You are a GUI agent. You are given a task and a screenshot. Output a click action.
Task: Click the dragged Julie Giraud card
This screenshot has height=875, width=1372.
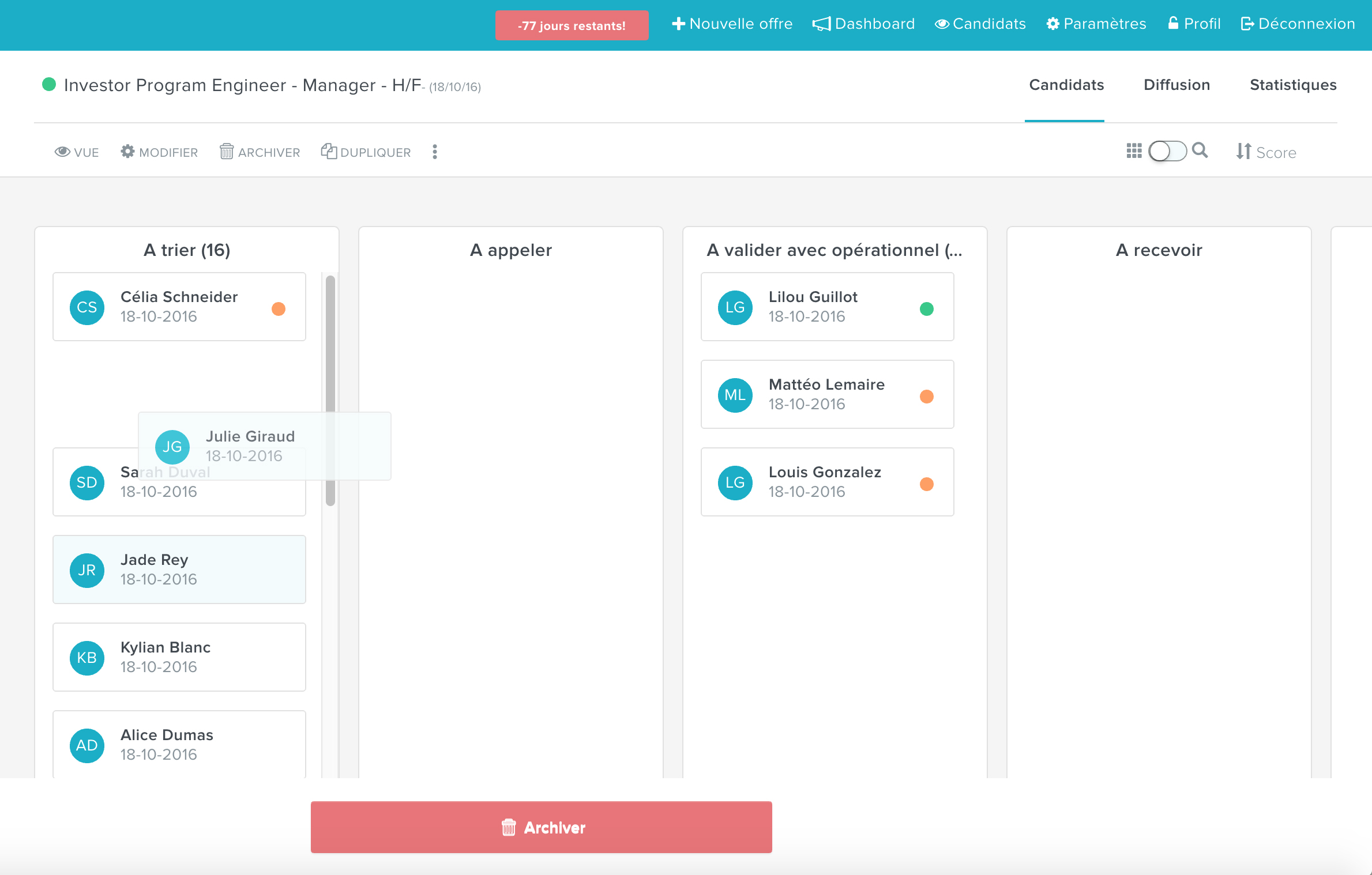pos(265,446)
